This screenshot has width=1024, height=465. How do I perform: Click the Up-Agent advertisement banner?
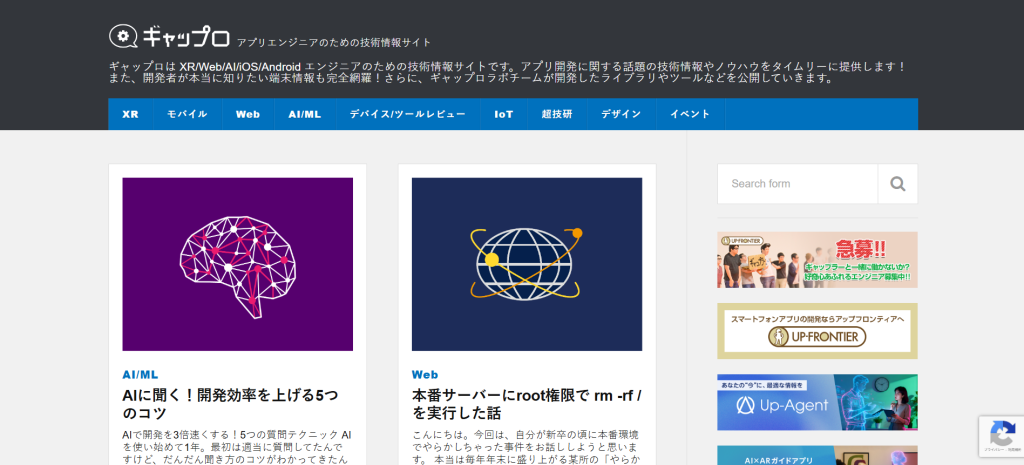pyautogui.click(x=816, y=402)
